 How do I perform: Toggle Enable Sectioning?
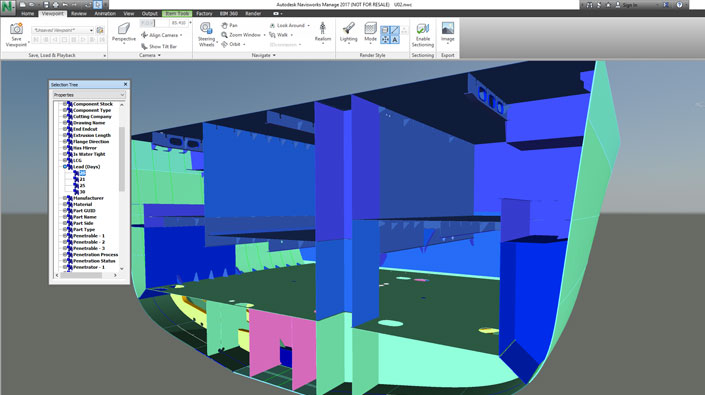coord(423,35)
